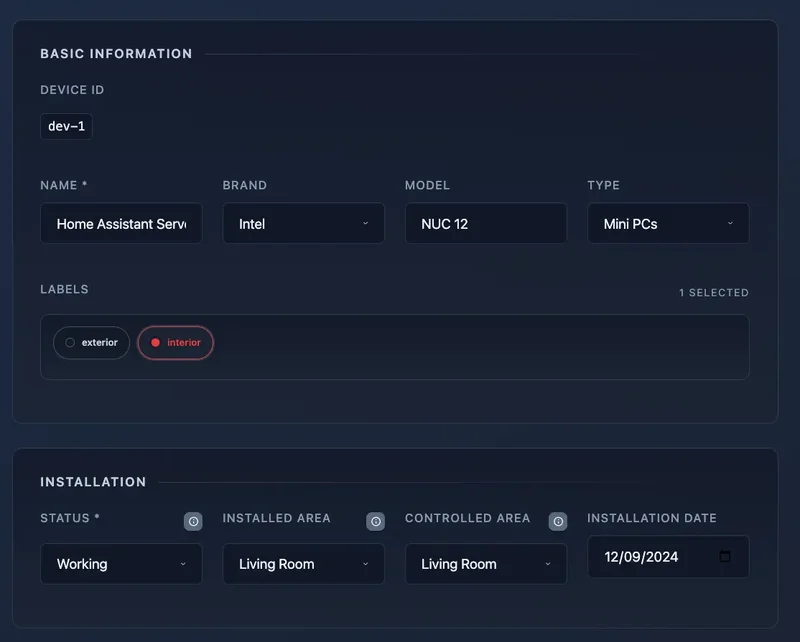The image size is (800, 642).
Task: Open the Brand dropdown showing Intel
Action: click(x=303, y=223)
